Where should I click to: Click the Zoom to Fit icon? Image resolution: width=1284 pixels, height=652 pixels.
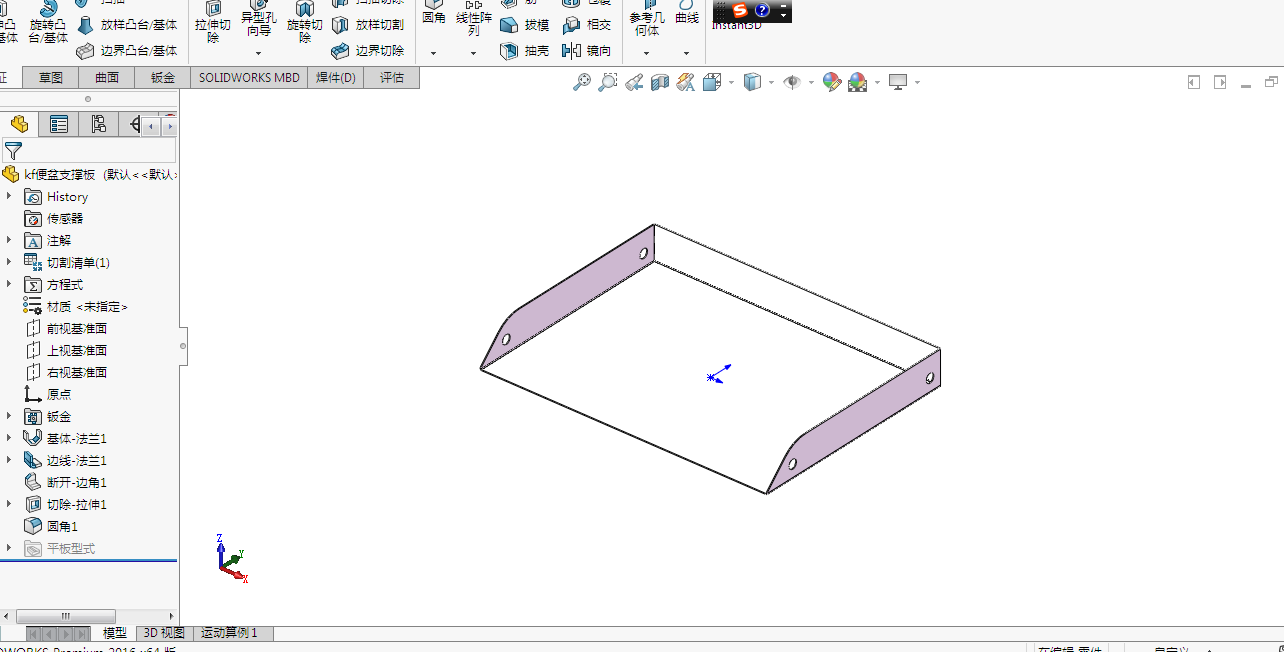click(x=581, y=82)
